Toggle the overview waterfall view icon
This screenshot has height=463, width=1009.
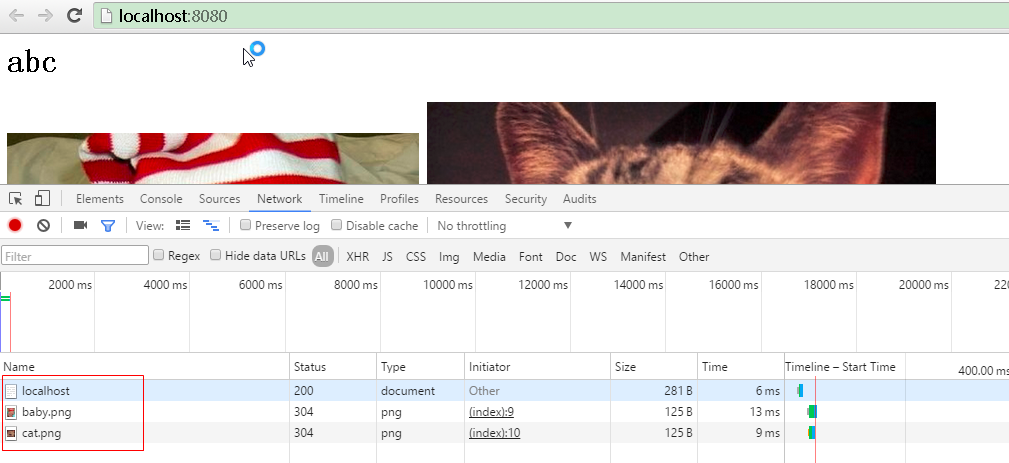(x=211, y=226)
